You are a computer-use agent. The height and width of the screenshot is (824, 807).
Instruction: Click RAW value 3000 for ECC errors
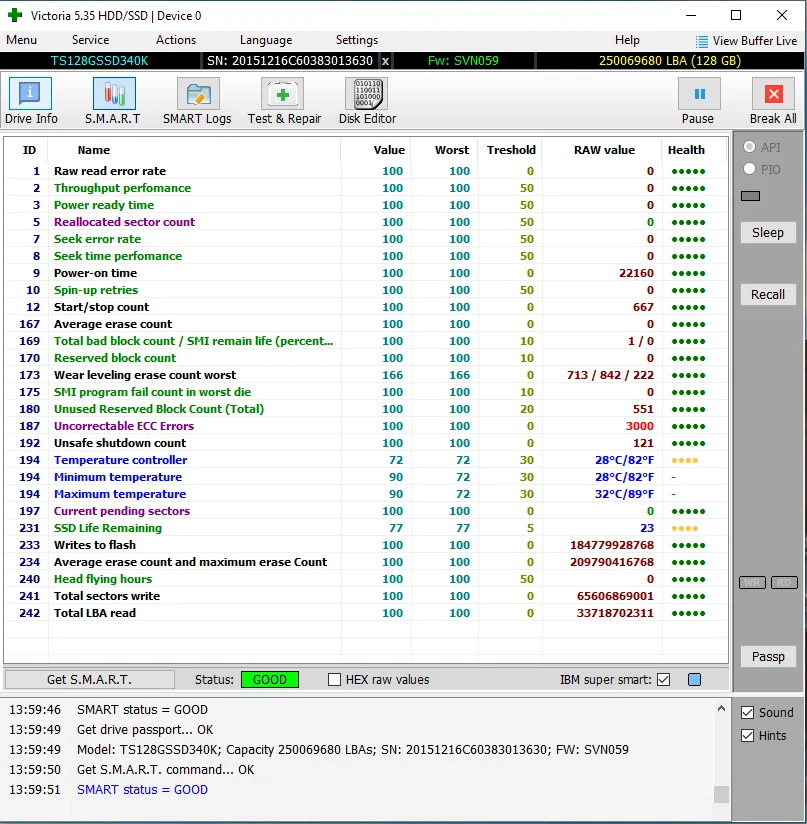639,426
